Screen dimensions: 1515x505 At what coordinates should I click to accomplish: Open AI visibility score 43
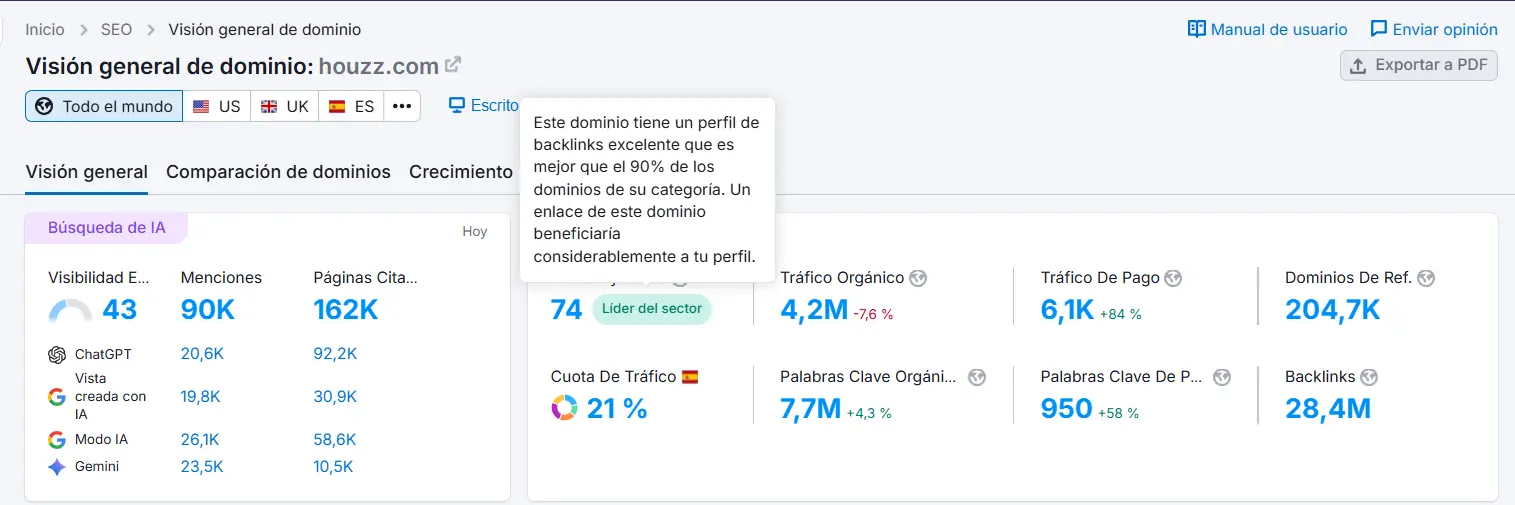coord(119,310)
